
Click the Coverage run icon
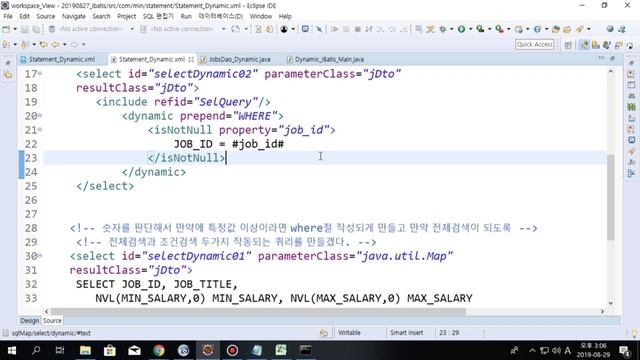(x=480, y=29)
